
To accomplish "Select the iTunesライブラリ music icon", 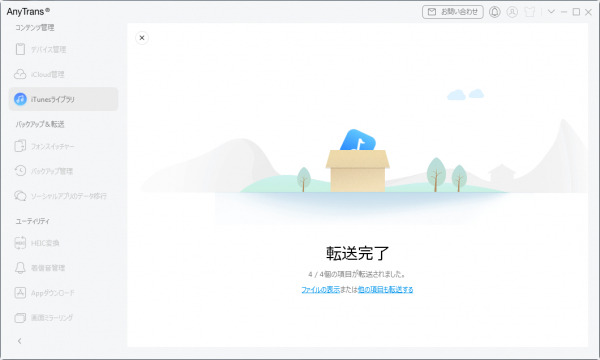I will coord(20,99).
